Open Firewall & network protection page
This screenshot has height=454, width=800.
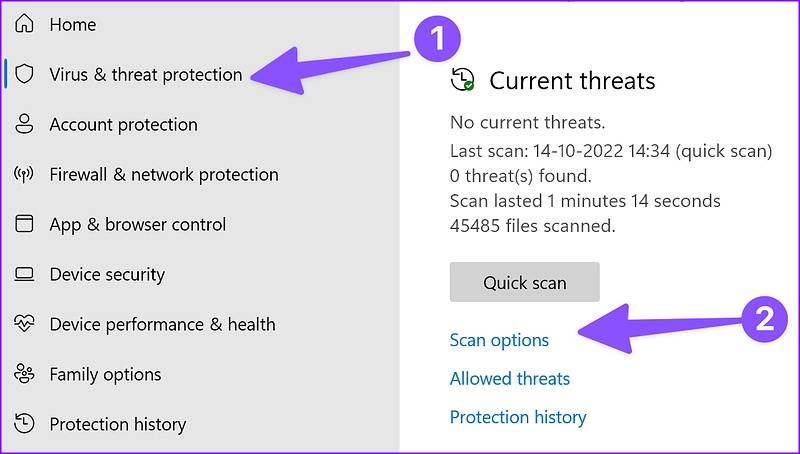pos(164,174)
